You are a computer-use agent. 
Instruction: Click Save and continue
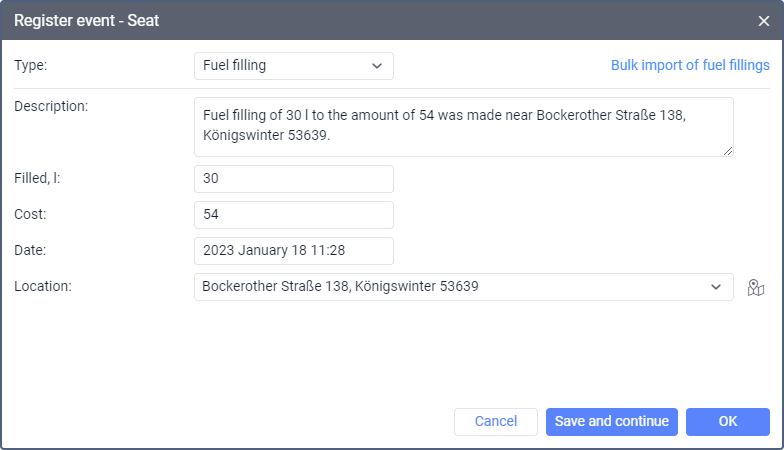point(612,421)
